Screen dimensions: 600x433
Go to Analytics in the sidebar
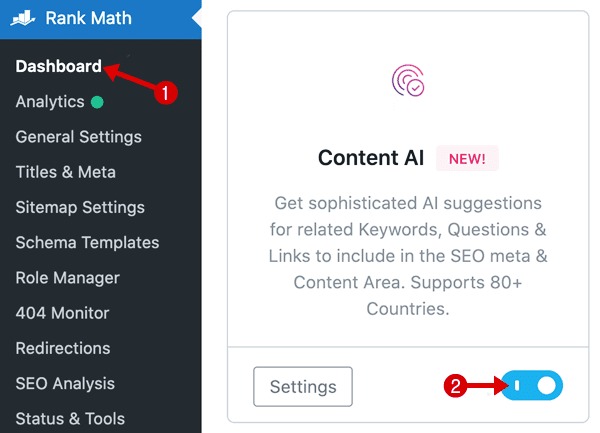(50, 102)
